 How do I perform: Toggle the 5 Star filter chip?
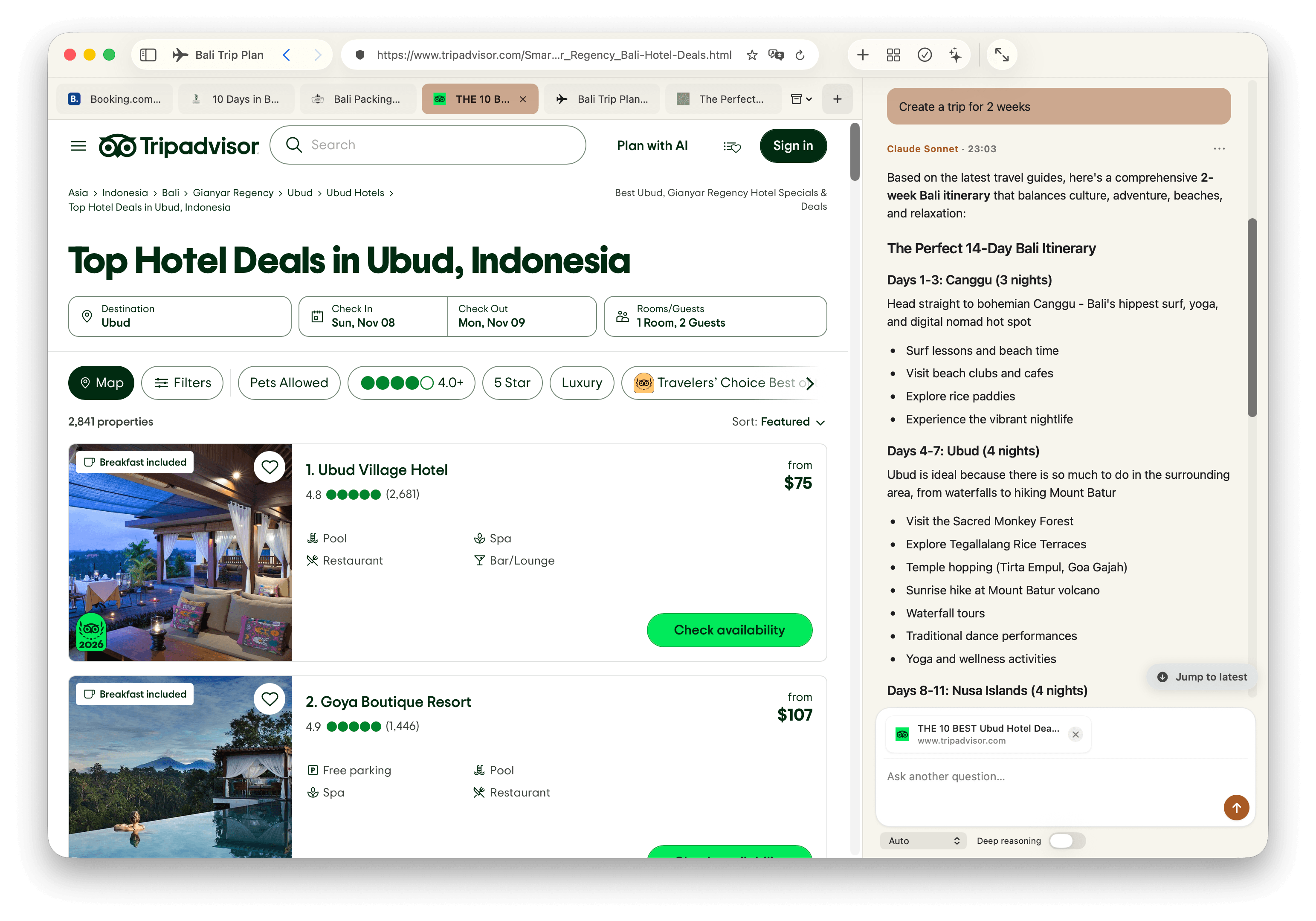pos(512,382)
